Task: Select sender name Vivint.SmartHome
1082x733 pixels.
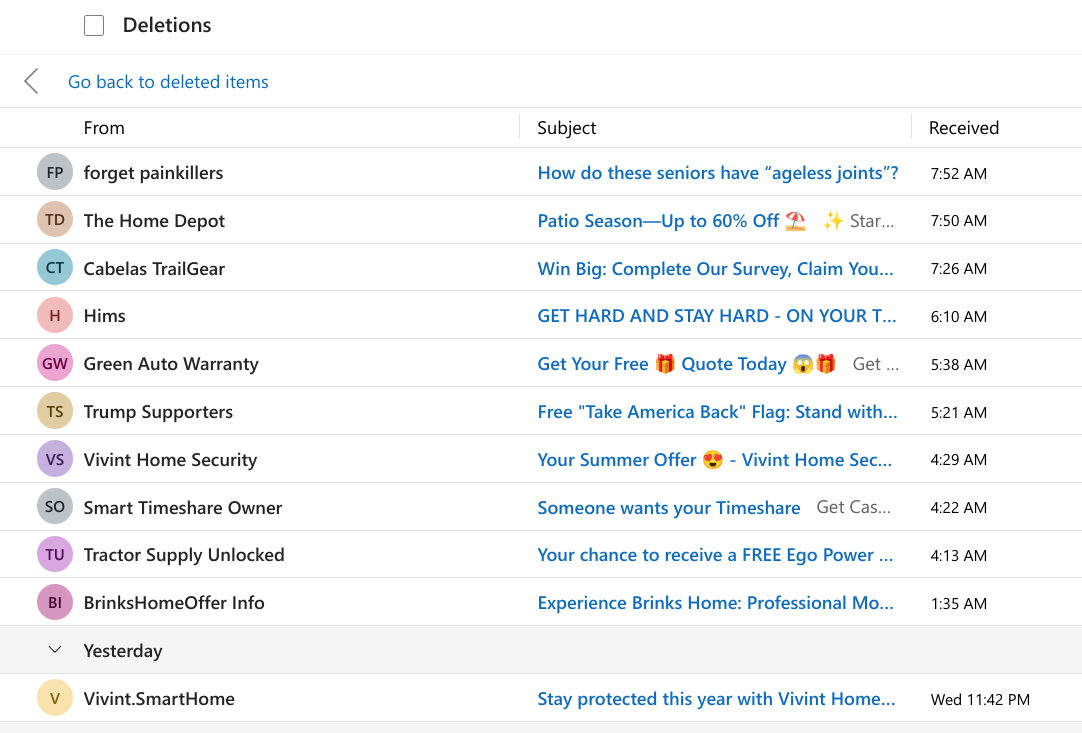Action: coord(159,698)
